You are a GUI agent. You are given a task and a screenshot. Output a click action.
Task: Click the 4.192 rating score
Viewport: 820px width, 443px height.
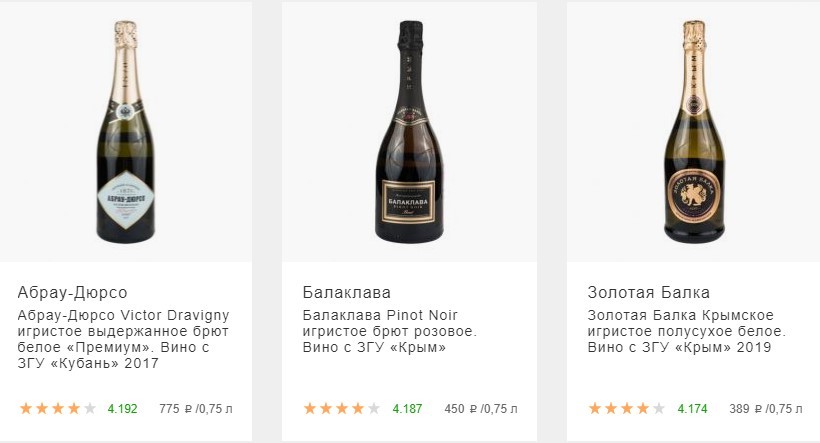coord(122,409)
